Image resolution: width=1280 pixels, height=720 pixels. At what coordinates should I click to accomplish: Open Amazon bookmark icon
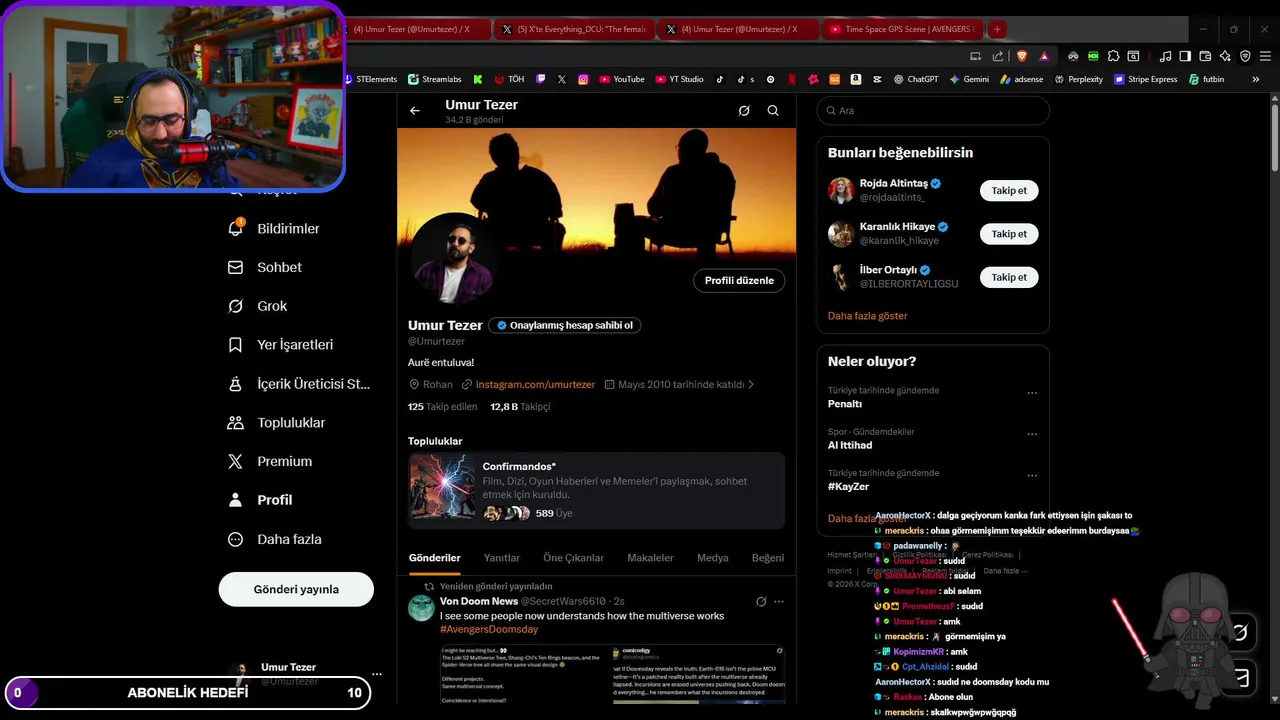point(856,79)
